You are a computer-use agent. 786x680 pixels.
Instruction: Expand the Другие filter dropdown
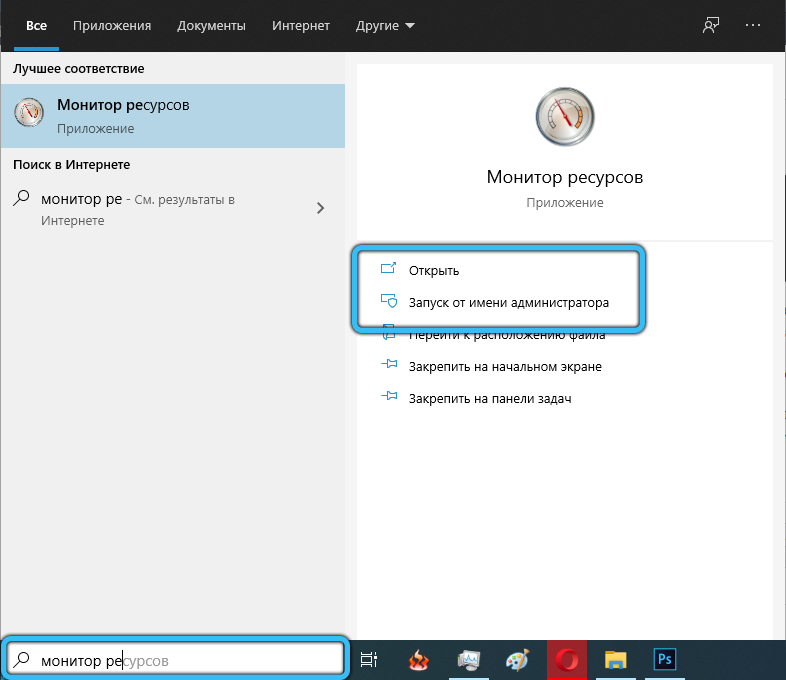pyautogui.click(x=386, y=25)
